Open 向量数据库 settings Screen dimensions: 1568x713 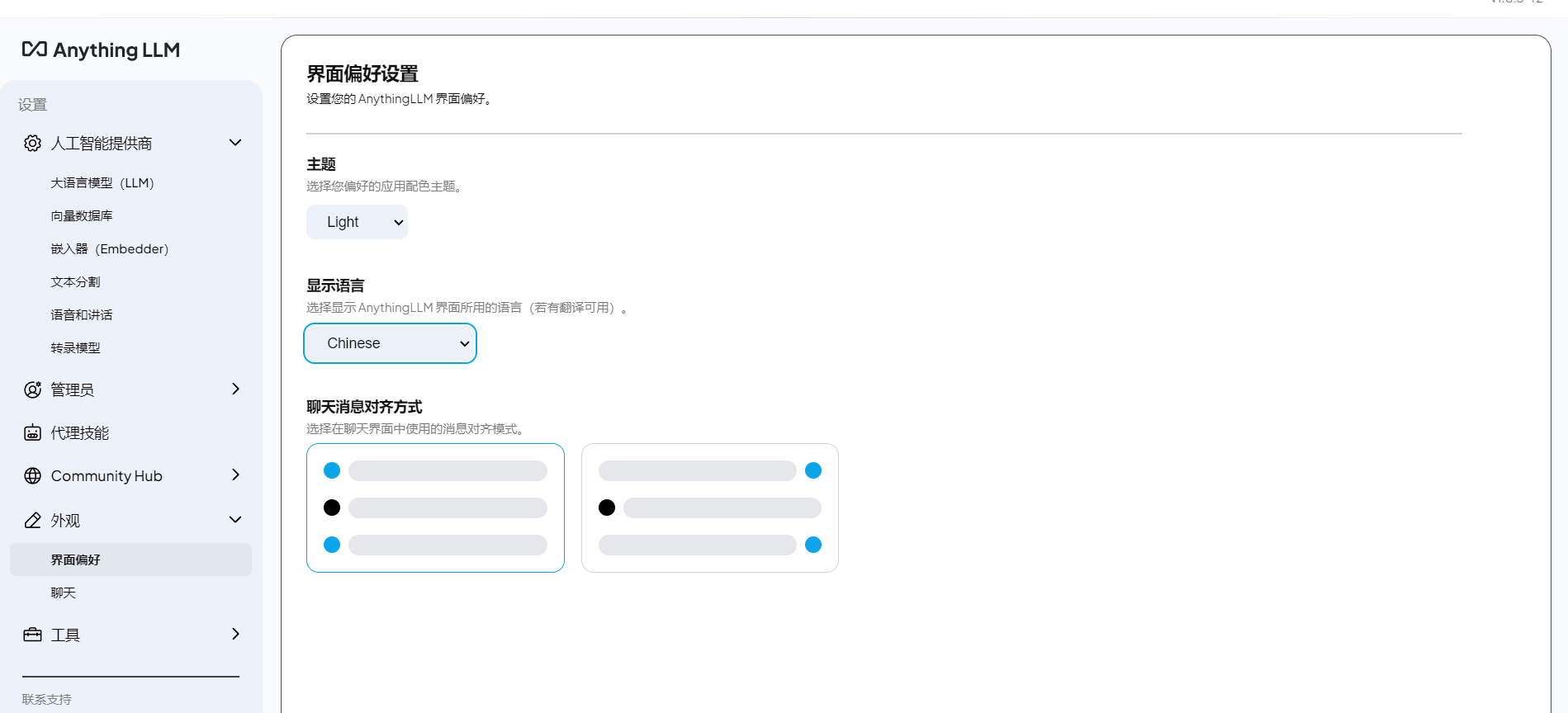(82, 216)
